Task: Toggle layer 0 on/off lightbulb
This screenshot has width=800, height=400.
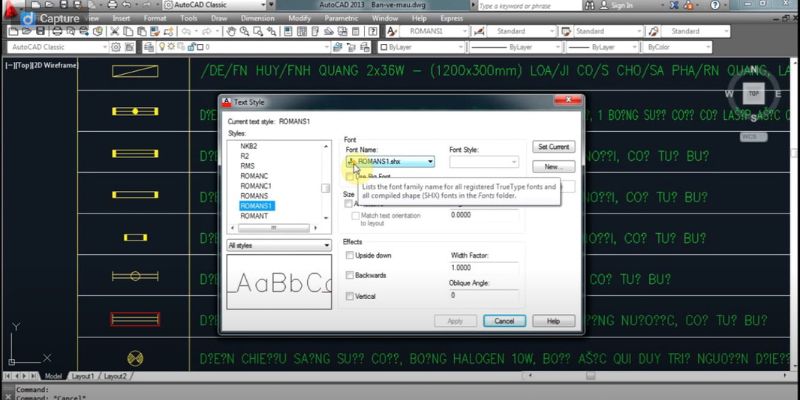Action: pyautogui.click(x=163, y=47)
